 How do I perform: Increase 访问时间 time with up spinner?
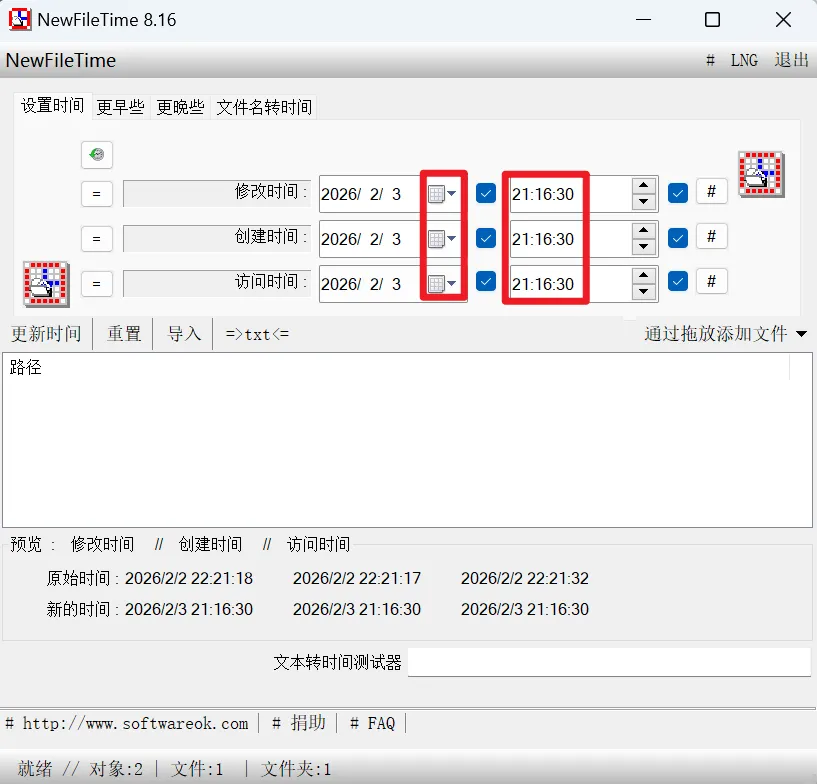[x=643, y=275]
